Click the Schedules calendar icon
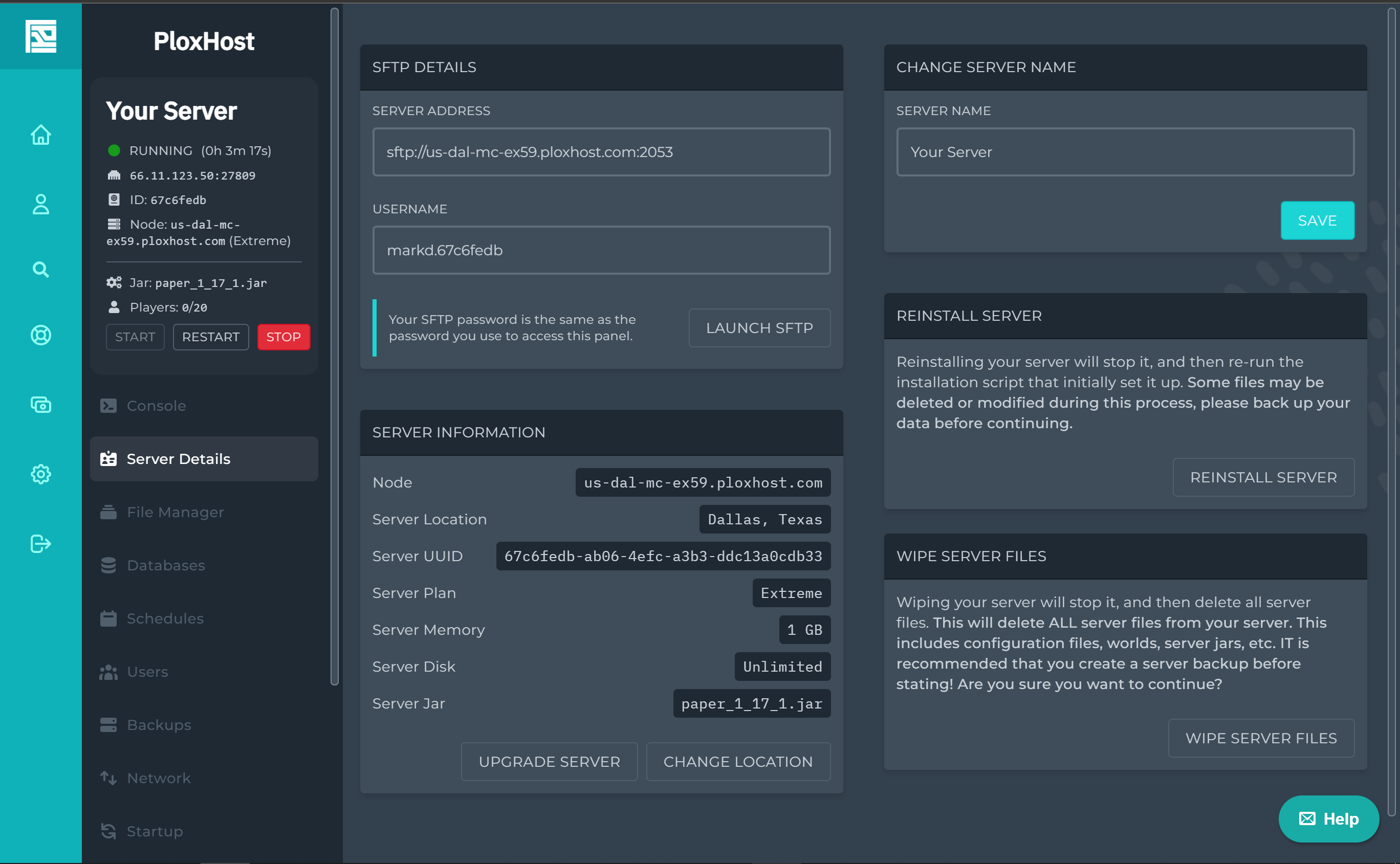The image size is (1400, 864). 108,618
